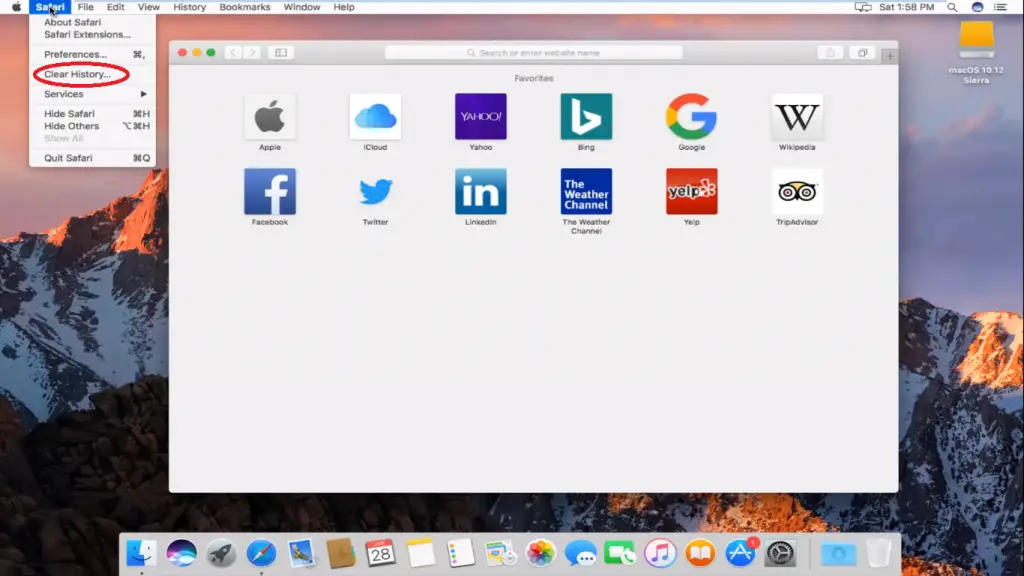Open Preferences from Safari menu
1024x576 pixels.
pyautogui.click(x=75, y=54)
